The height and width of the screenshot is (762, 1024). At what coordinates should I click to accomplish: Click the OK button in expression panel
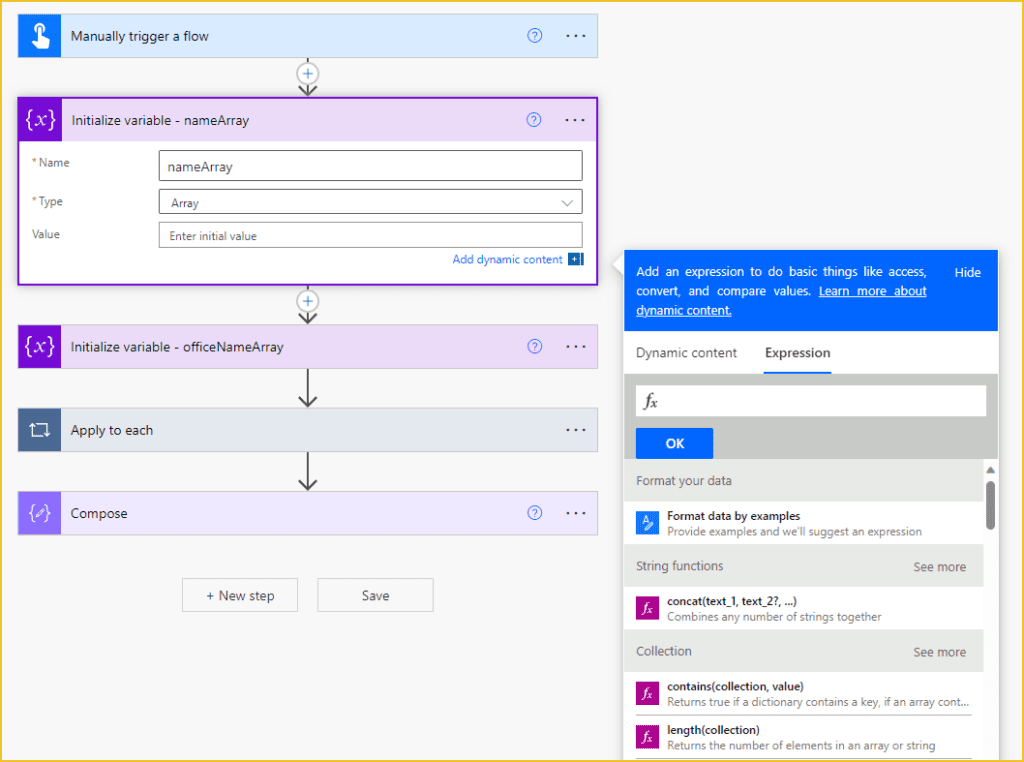pyautogui.click(x=674, y=443)
